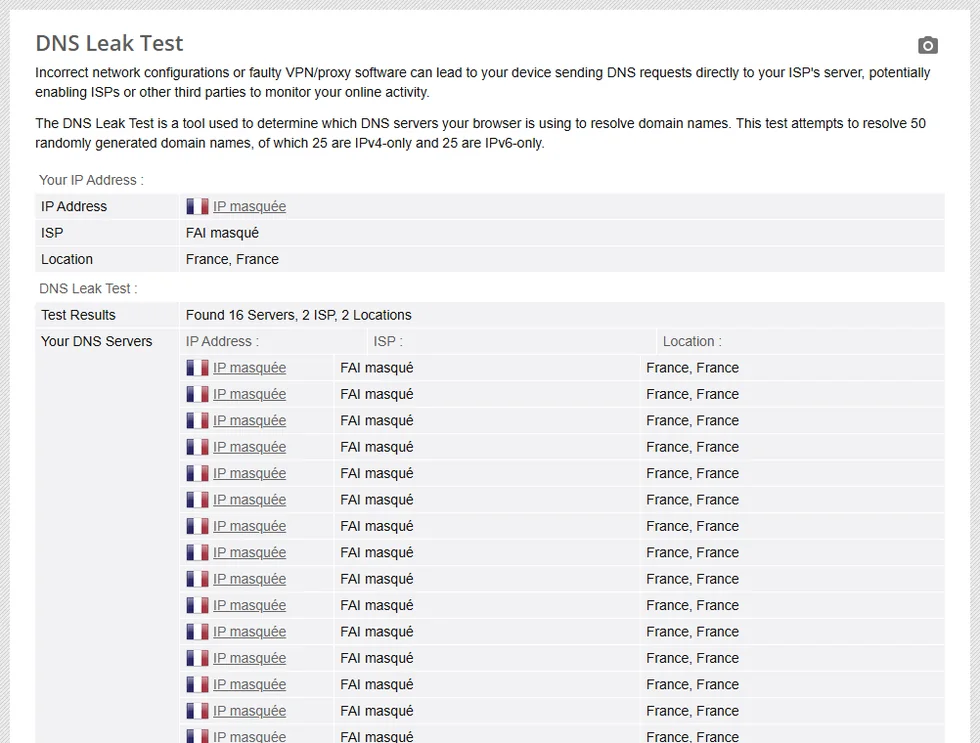Open the IP masquée link in the IP Address row
Image resolution: width=980 pixels, height=743 pixels.
(249, 206)
